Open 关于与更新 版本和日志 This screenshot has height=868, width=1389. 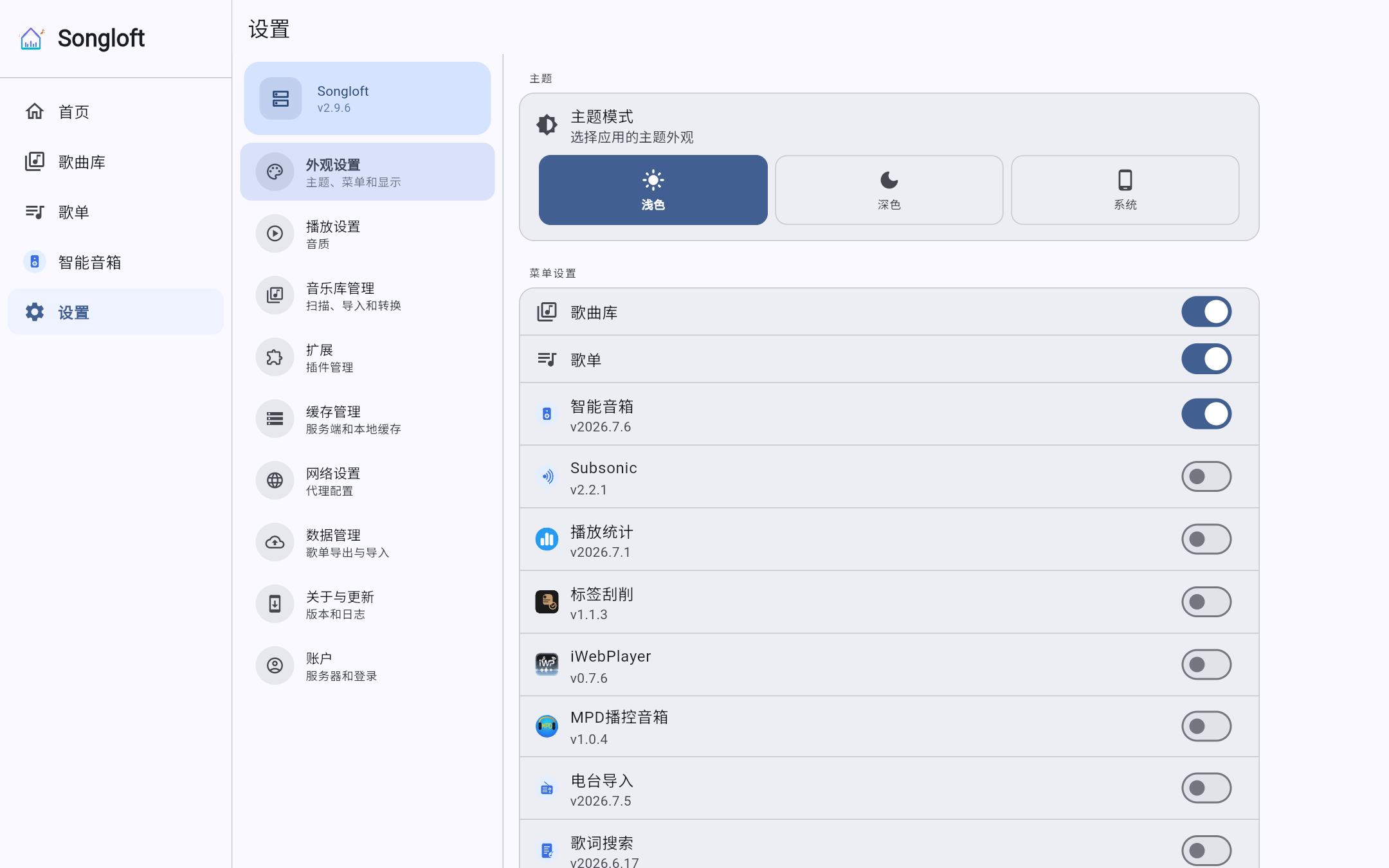367,604
